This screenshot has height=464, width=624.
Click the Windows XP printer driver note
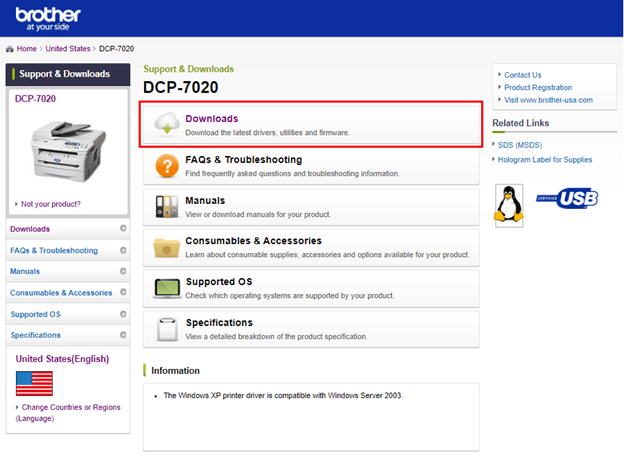[283, 396]
